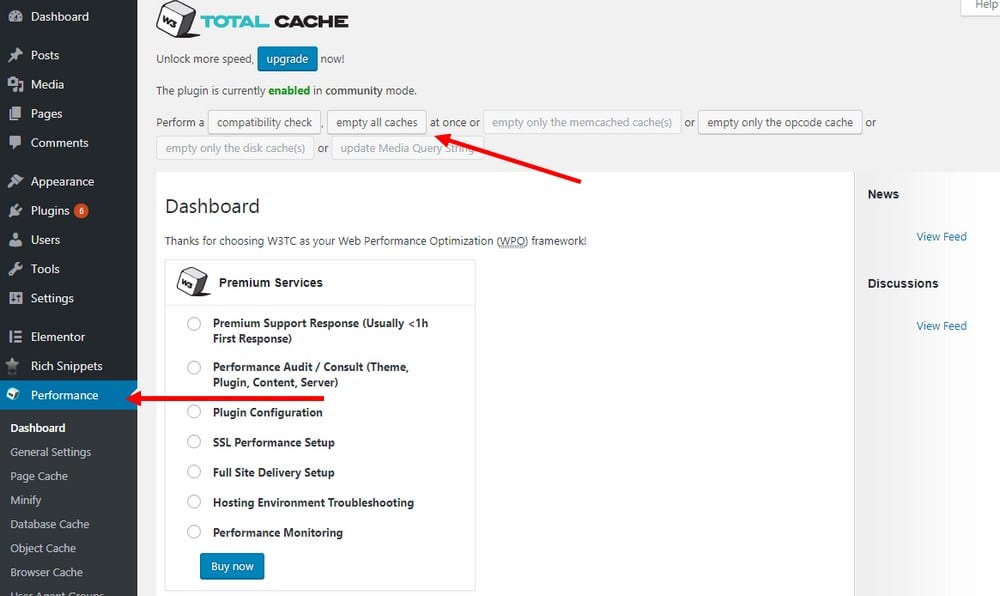Image resolution: width=1000 pixels, height=596 pixels.
Task: Select Plugin Configuration radio option
Action: click(x=194, y=412)
